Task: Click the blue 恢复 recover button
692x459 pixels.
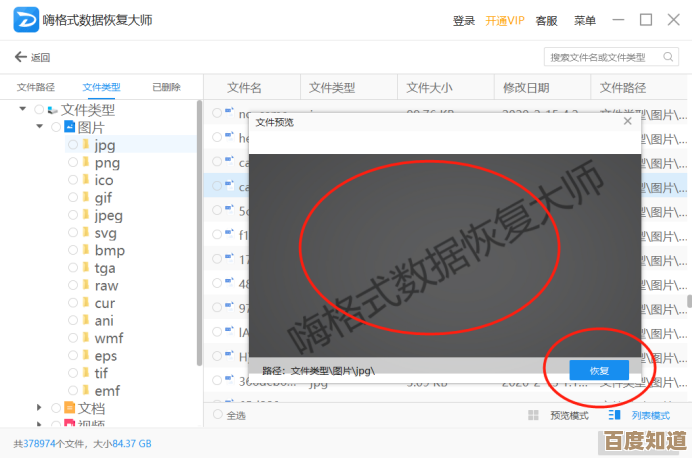Action: [x=599, y=370]
